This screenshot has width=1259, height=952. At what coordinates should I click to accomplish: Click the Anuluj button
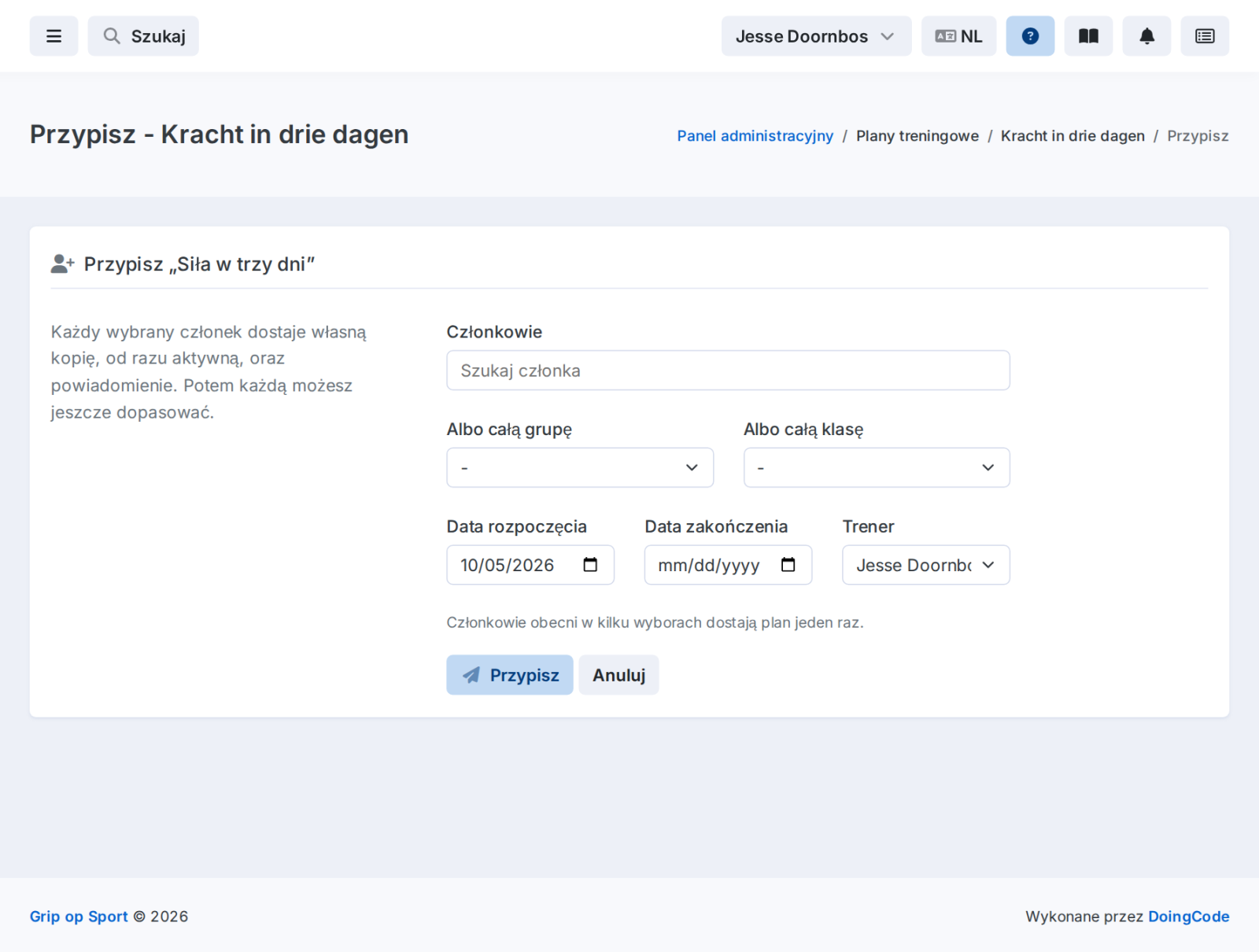coord(618,675)
